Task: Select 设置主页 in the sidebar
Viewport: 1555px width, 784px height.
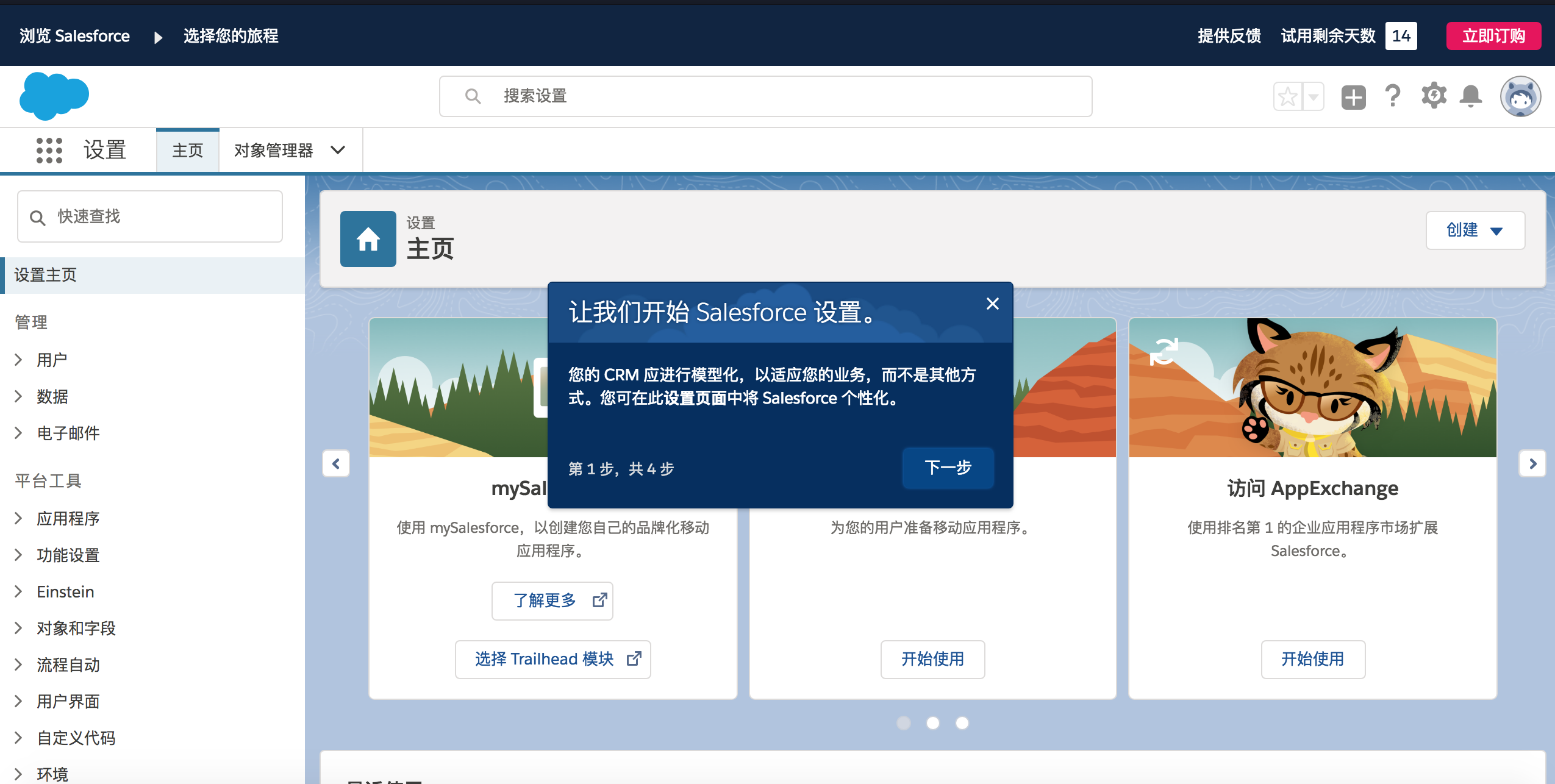Action: pos(152,275)
